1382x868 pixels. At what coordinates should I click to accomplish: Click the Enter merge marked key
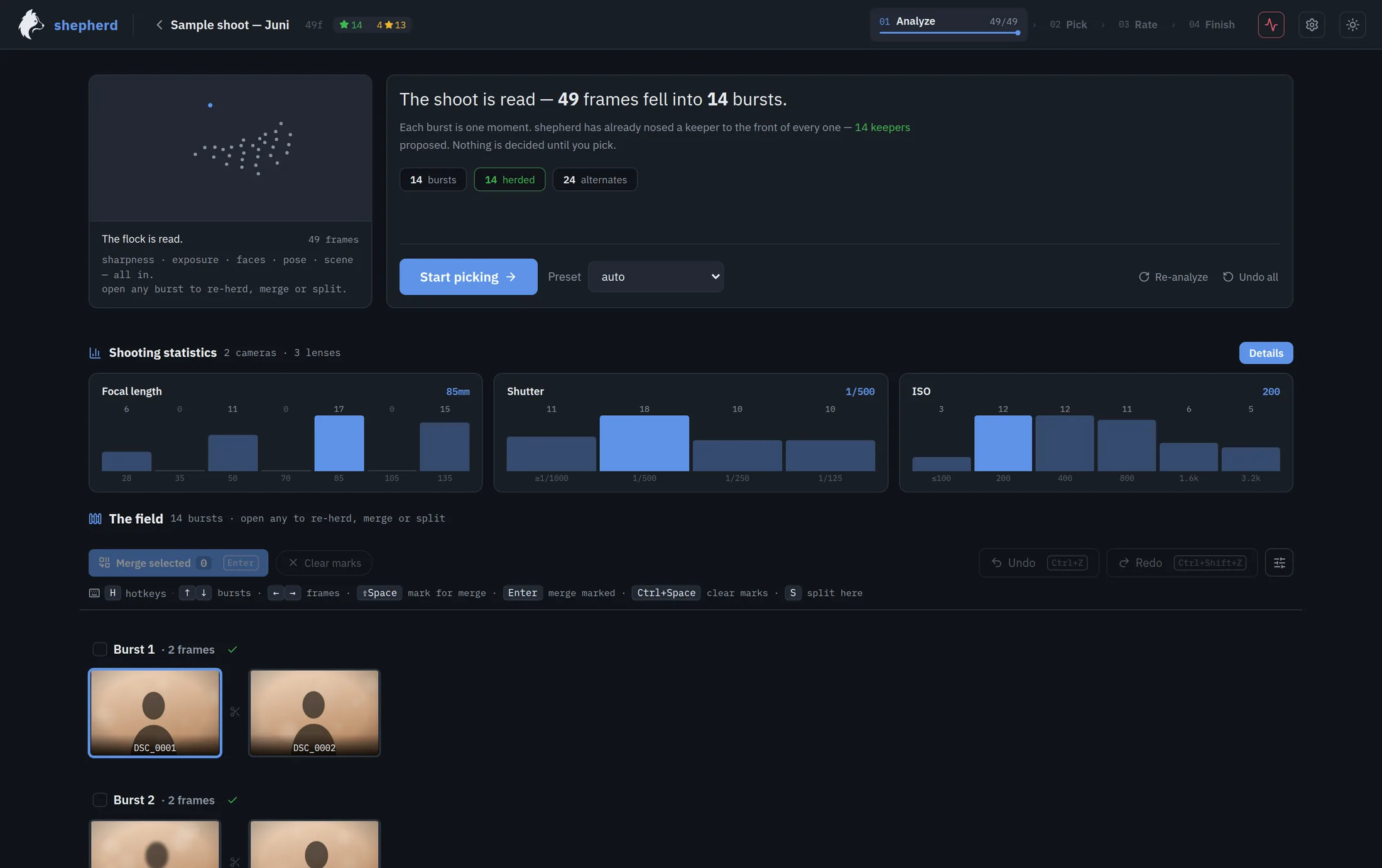tap(523, 593)
